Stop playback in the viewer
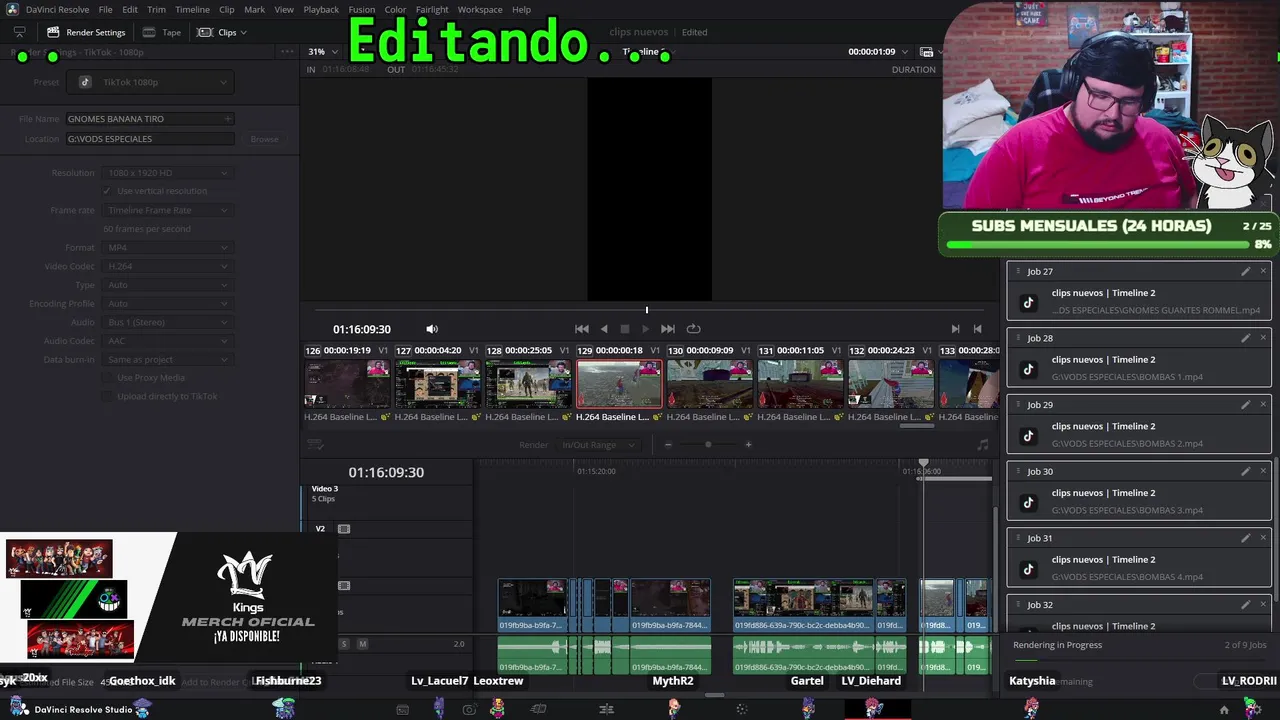The height and width of the screenshot is (720, 1280). [x=625, y=329]
